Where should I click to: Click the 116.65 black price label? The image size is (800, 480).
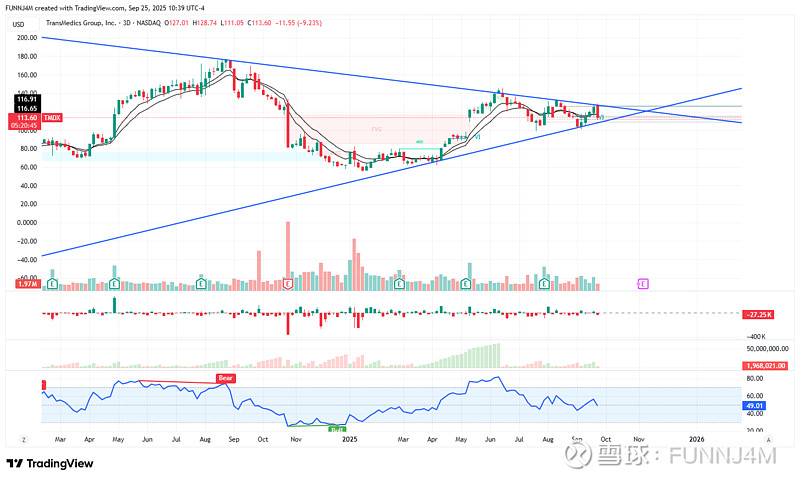pyautogui.click(x=27, y=108)
